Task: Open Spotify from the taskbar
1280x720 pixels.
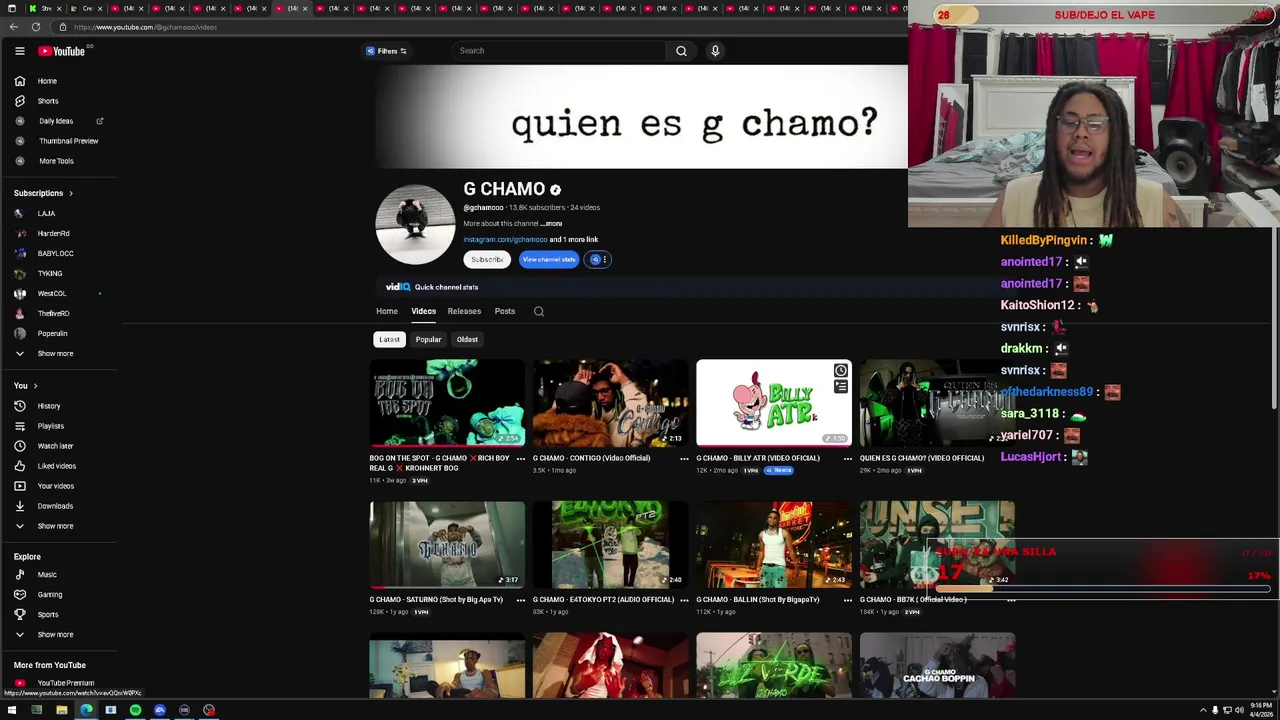Action: pos(135,710)
